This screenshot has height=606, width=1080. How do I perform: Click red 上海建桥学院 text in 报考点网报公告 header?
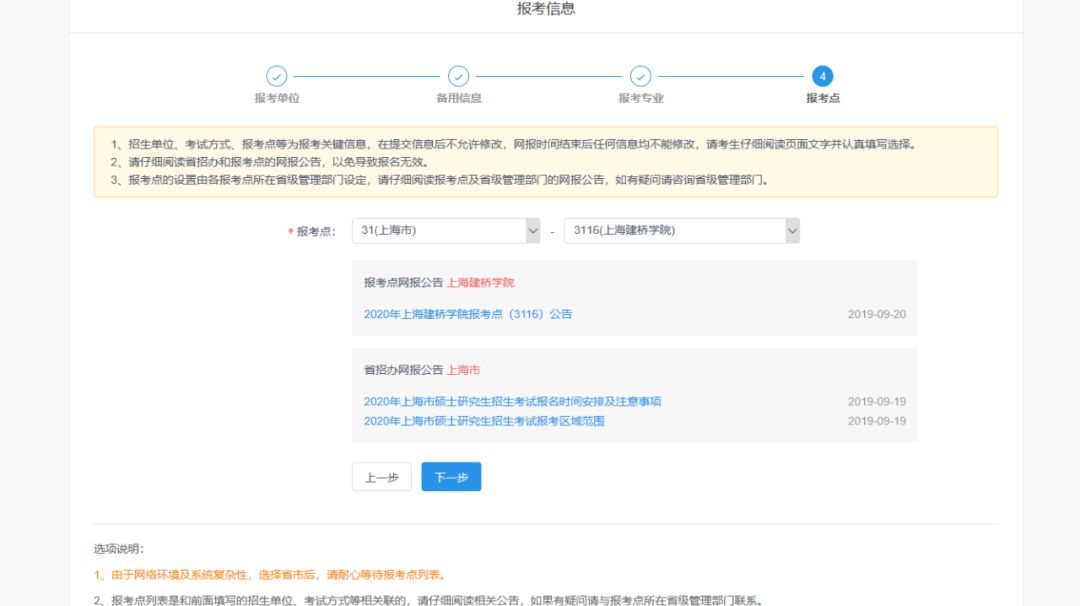pyautogui.click(x=480, y=283)
